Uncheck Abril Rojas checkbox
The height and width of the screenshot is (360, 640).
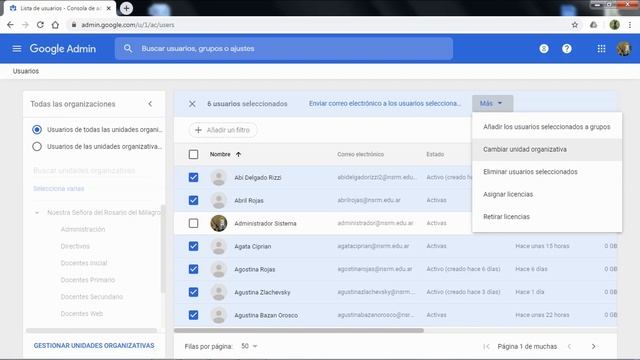pos(193,200)
